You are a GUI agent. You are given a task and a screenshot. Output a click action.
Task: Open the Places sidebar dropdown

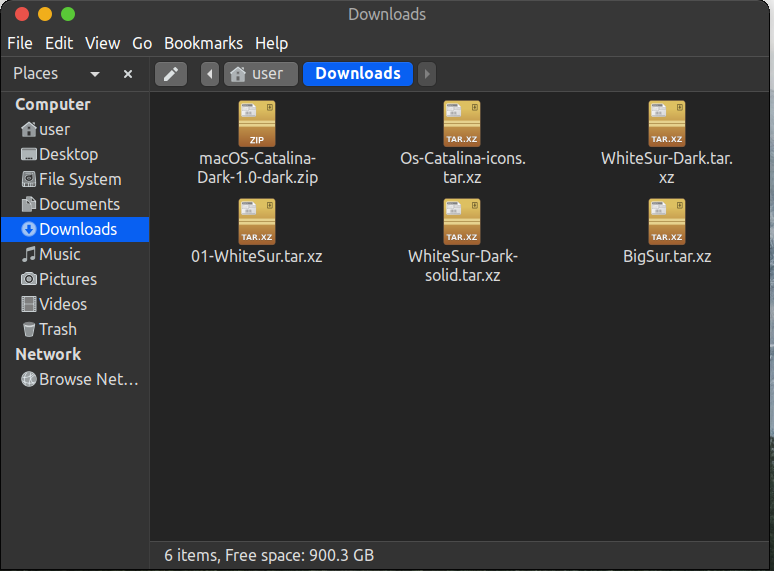coord(95,74)
